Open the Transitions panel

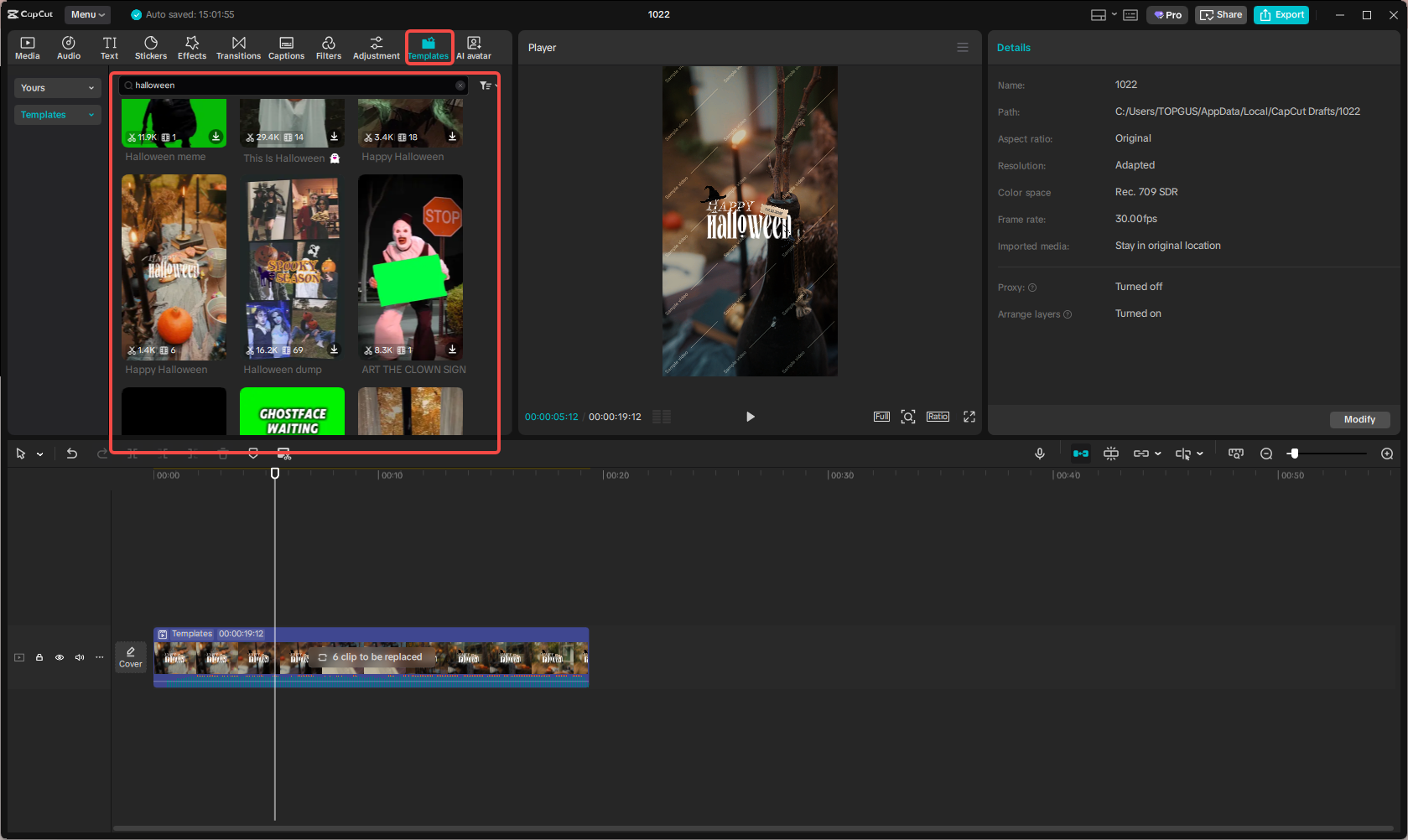[x=238, y=47]
